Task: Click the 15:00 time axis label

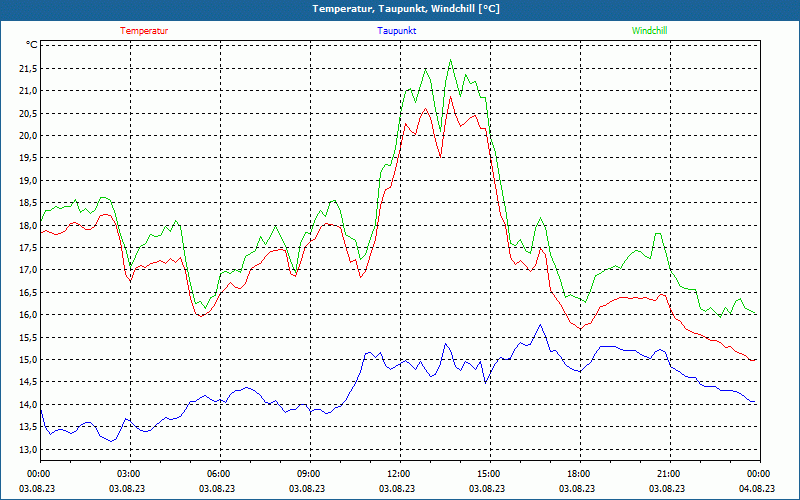Action: [490, 474]
